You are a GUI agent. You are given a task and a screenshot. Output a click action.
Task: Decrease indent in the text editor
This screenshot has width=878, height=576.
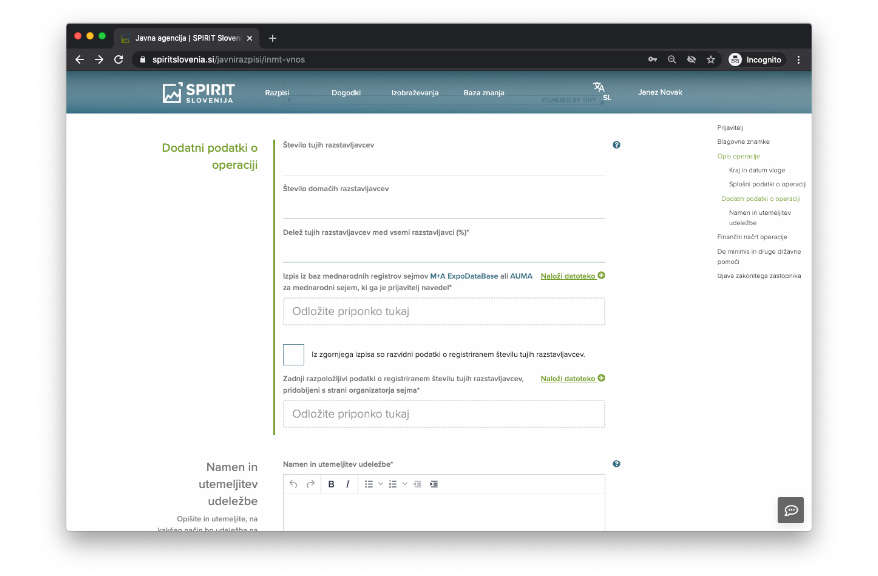coord(417,484)
